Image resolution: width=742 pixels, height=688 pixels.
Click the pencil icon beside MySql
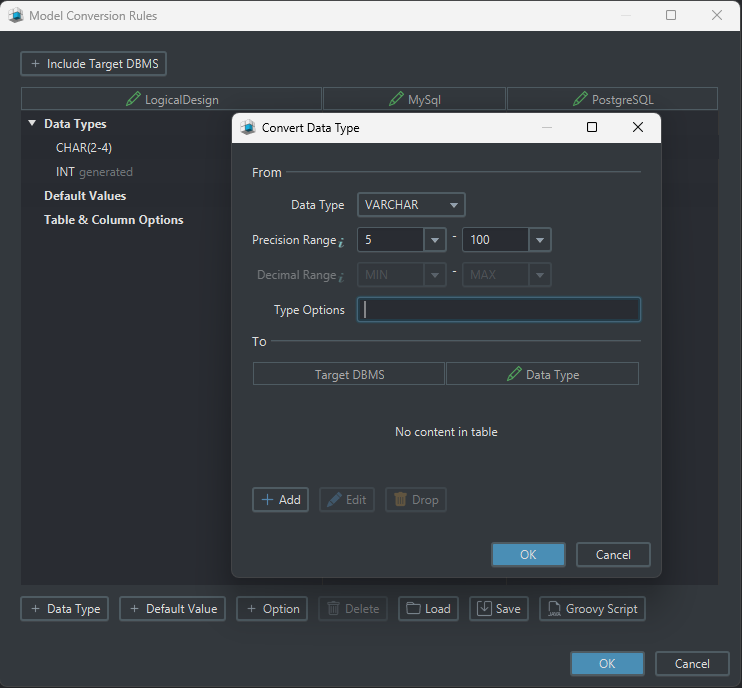396,99
